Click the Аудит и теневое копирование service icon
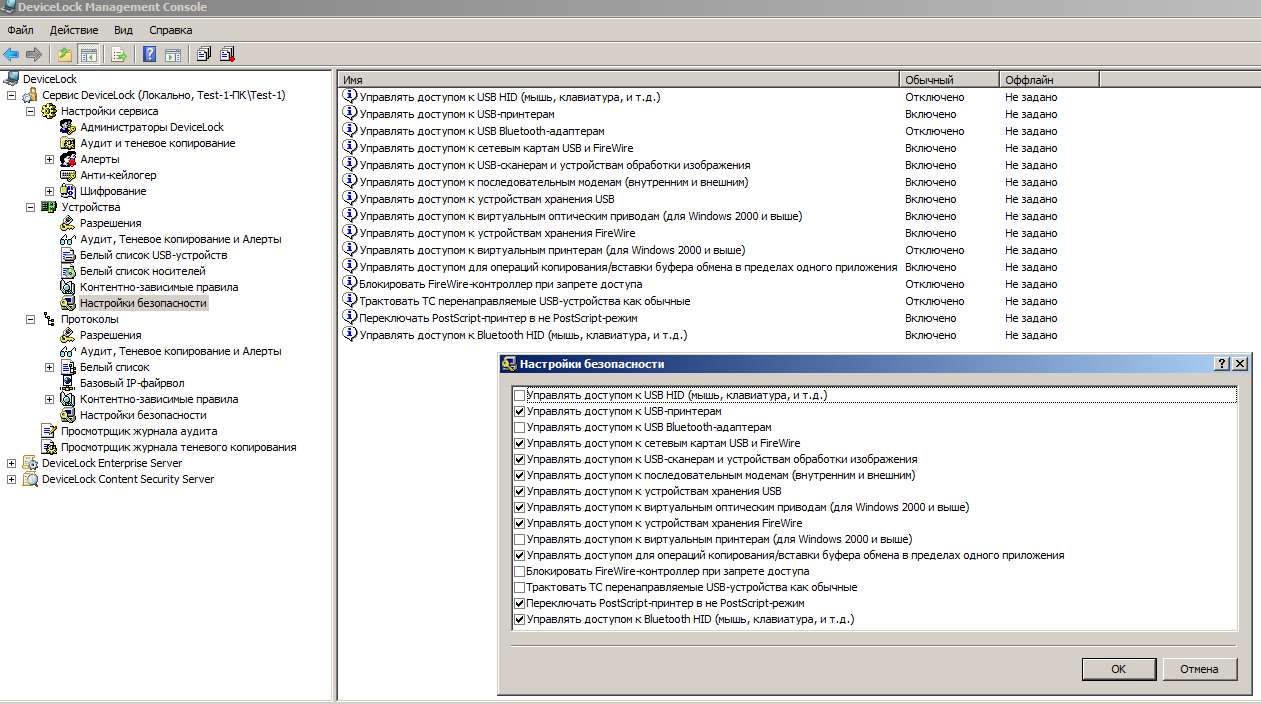 (x=68, y=143)
